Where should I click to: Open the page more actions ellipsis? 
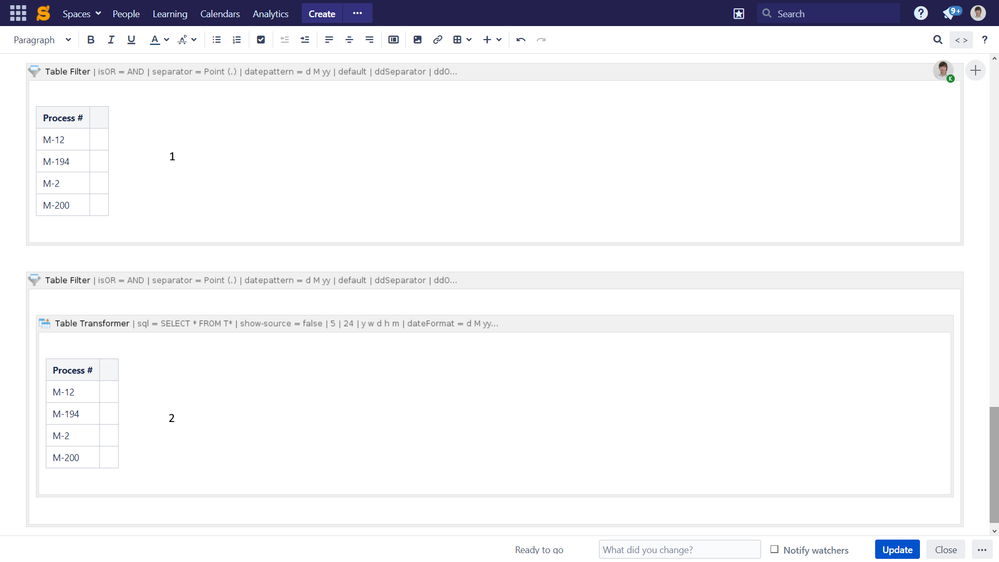pyautogui.click(x=982, y=549)
